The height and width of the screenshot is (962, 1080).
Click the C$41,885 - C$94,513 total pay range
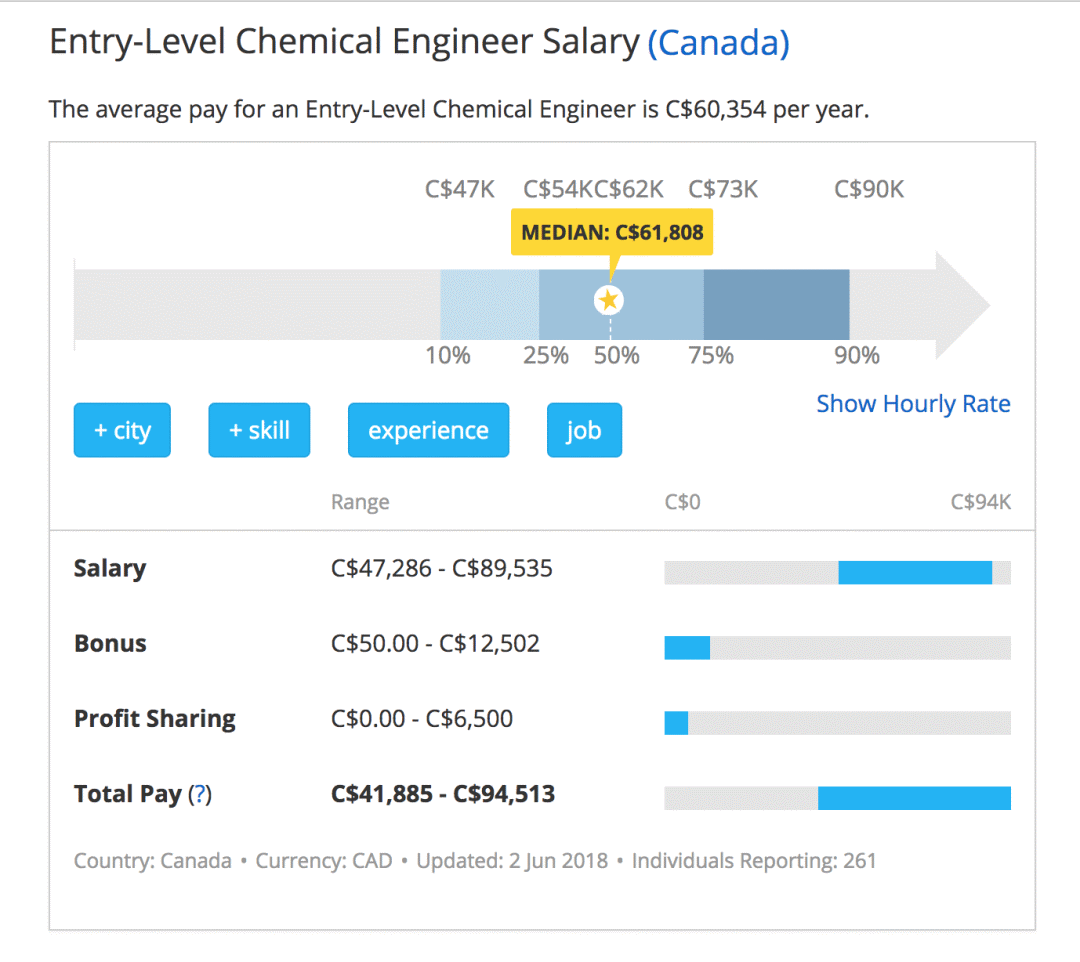(443, 794)
